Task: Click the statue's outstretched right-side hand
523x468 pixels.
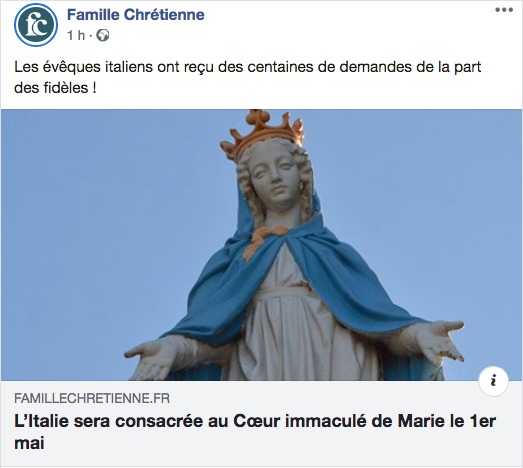Action: point(438,344)
